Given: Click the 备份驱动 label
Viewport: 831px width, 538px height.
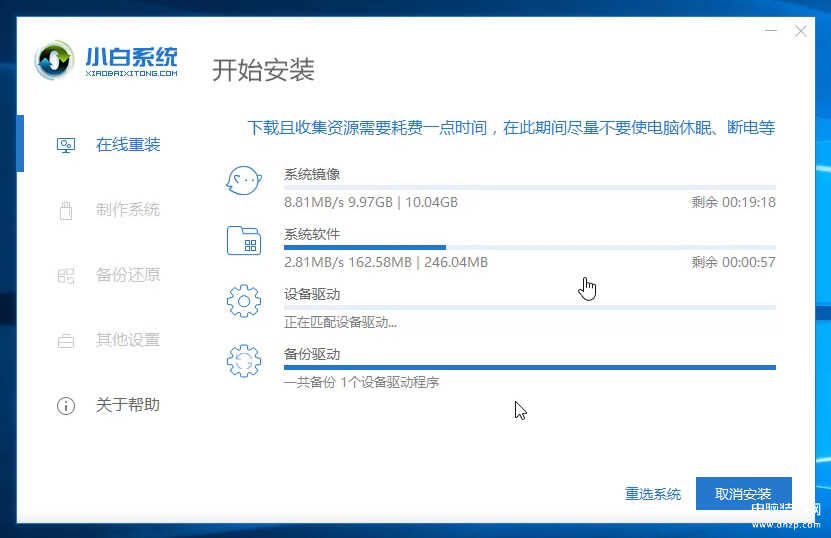Looking at the screenshot, I should coord(312,354).
